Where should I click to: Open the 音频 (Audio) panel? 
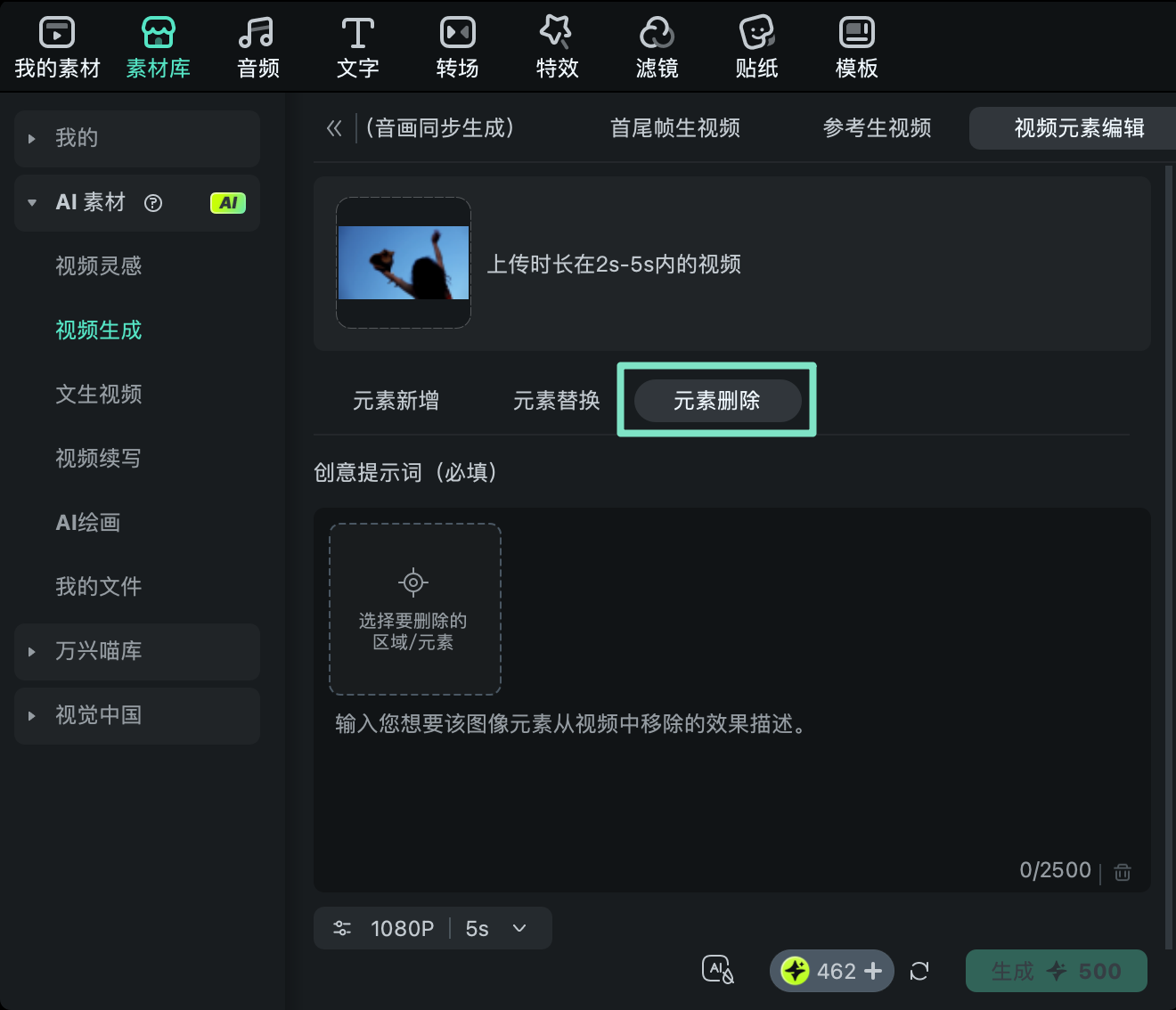(x=257, y=45)
